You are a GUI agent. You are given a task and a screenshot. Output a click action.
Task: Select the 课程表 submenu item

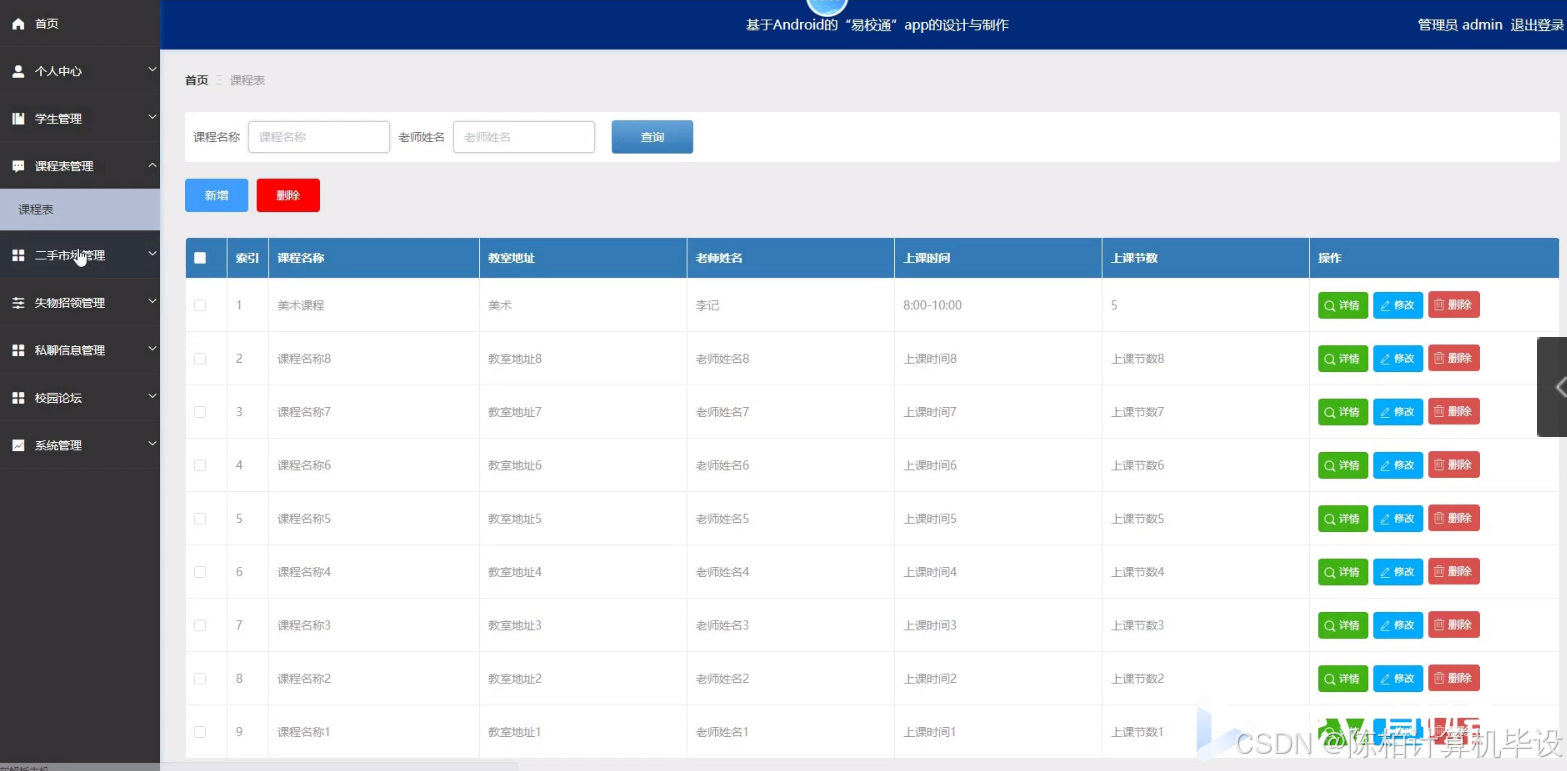80,210
